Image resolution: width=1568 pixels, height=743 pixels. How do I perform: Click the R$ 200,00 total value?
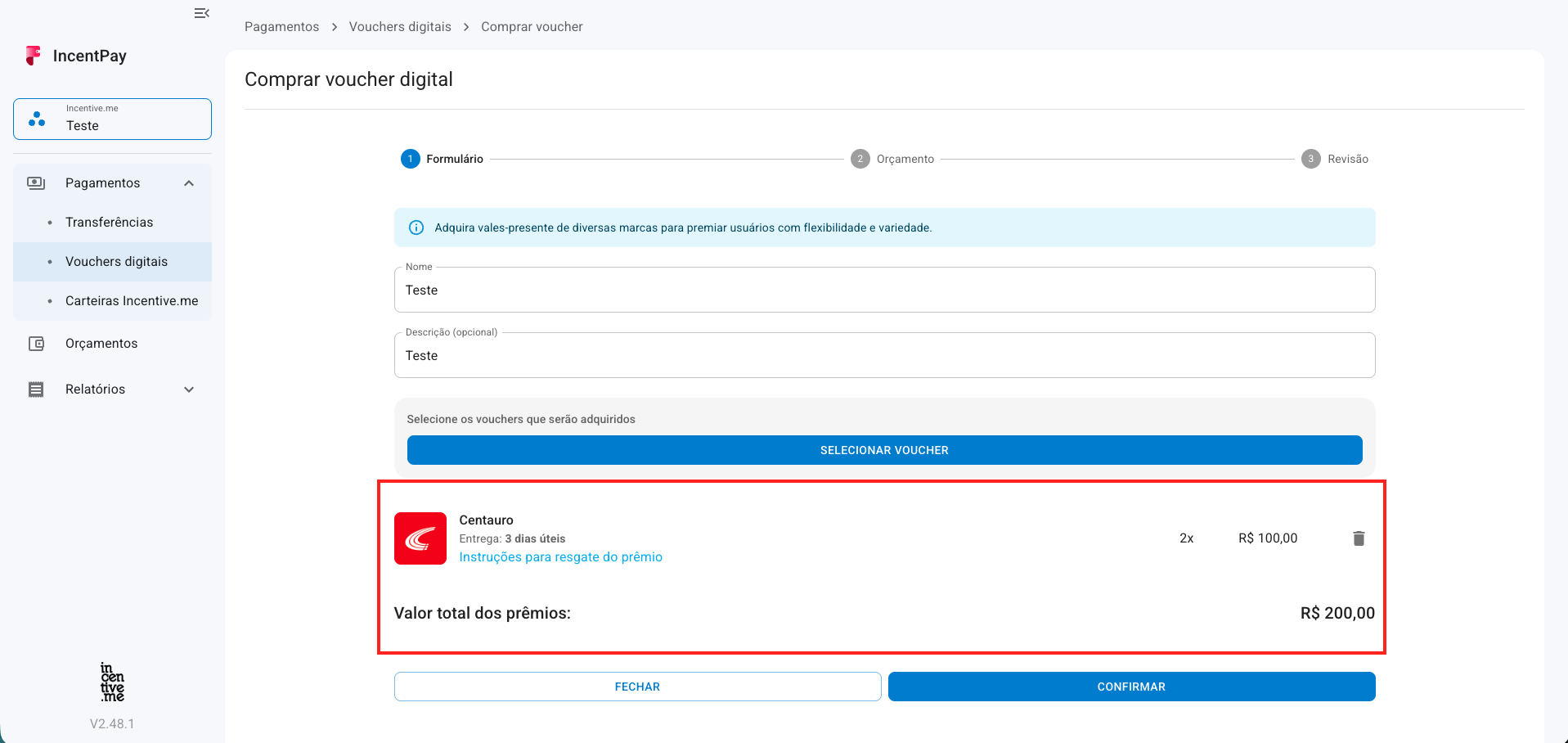[1337, 613]
